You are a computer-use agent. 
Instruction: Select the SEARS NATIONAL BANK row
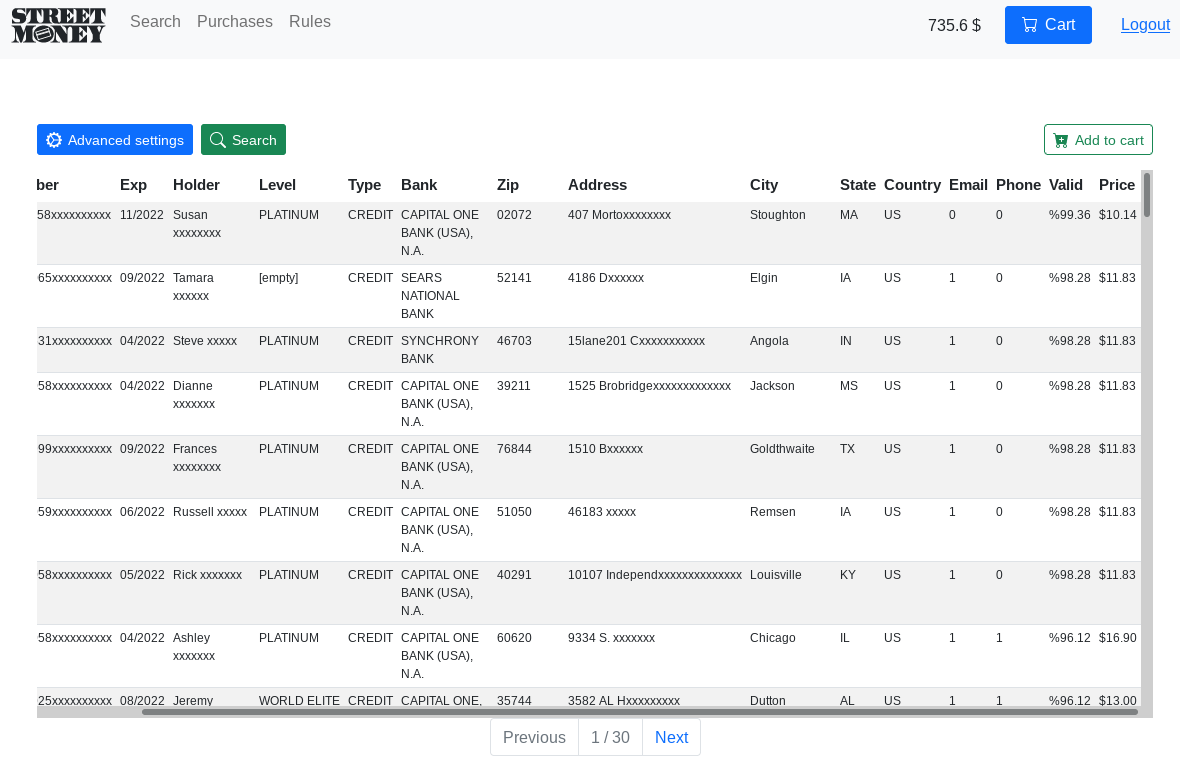[500, 295]
